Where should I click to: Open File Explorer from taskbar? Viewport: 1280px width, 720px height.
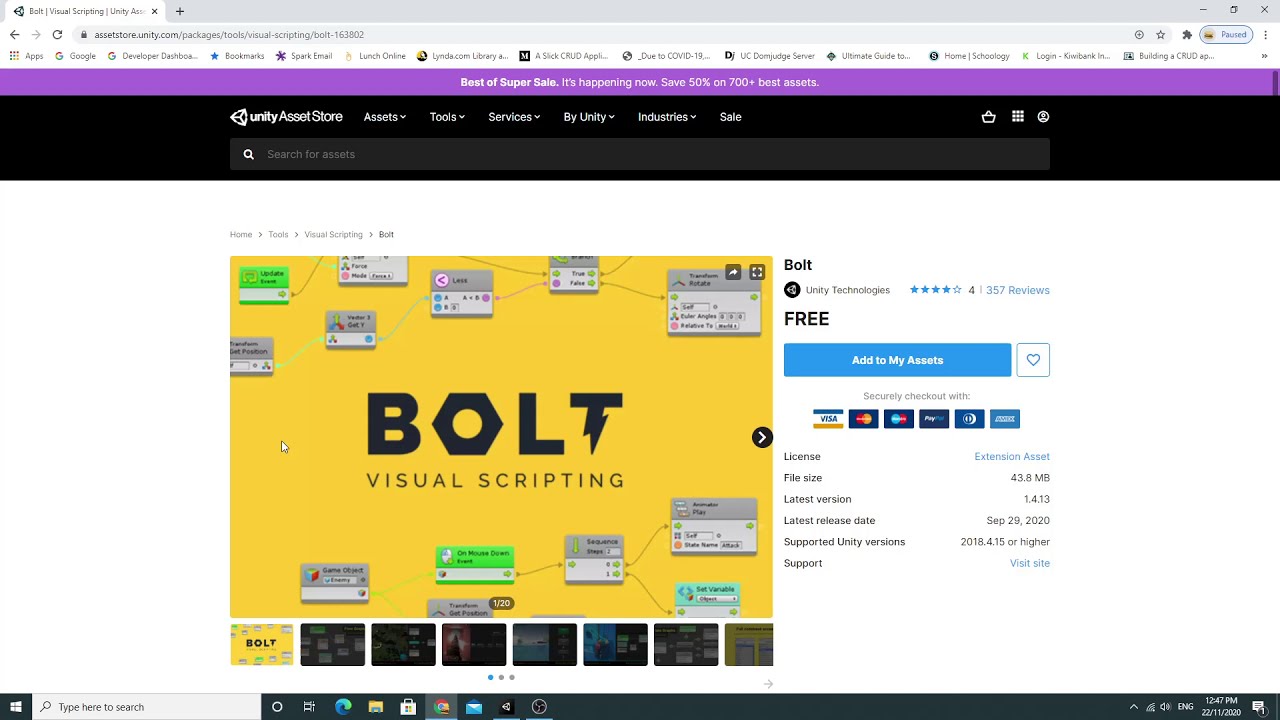tap(376, 707)
